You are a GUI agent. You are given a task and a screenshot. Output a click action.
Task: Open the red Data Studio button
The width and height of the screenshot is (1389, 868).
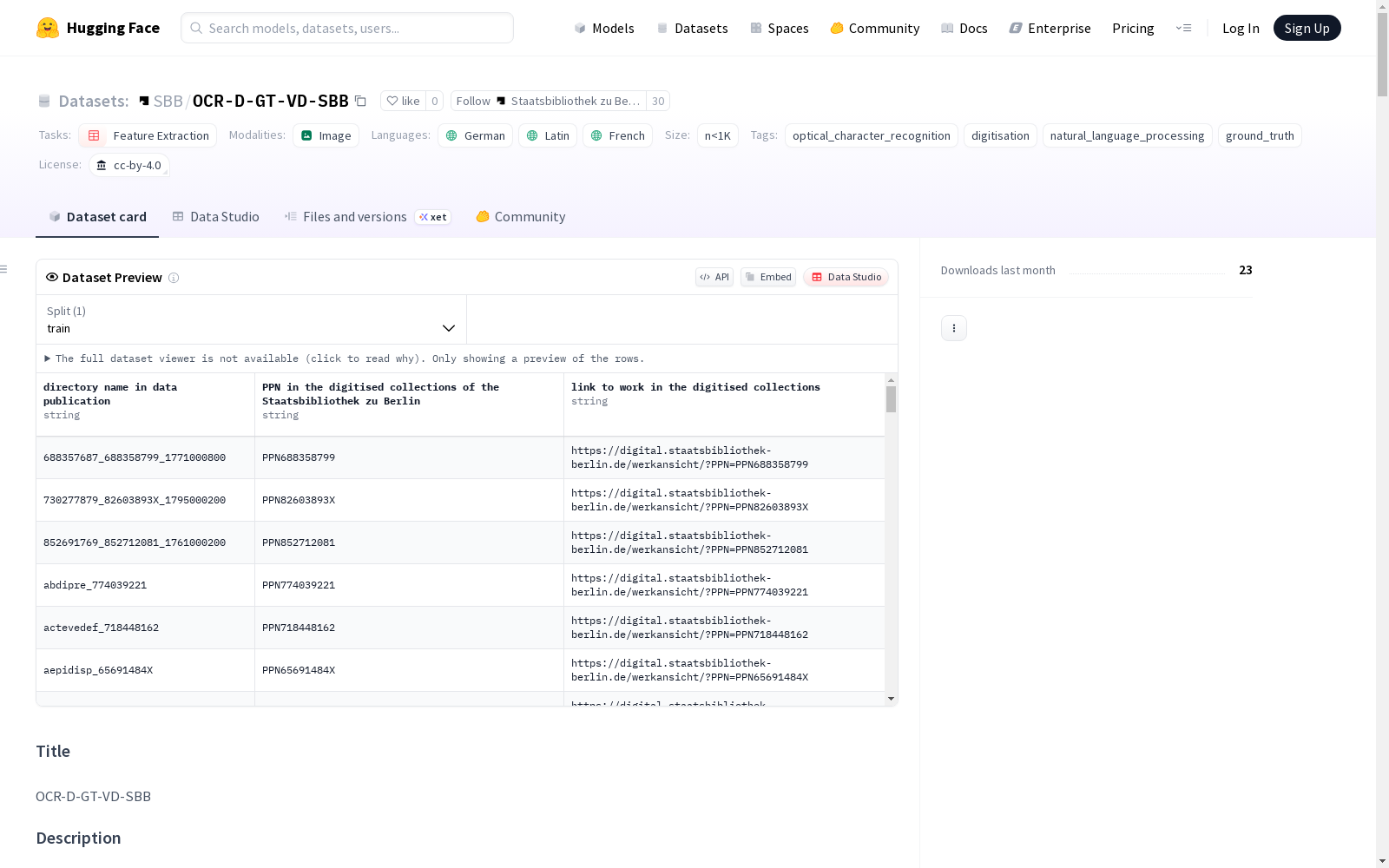[x=846, y=277]
